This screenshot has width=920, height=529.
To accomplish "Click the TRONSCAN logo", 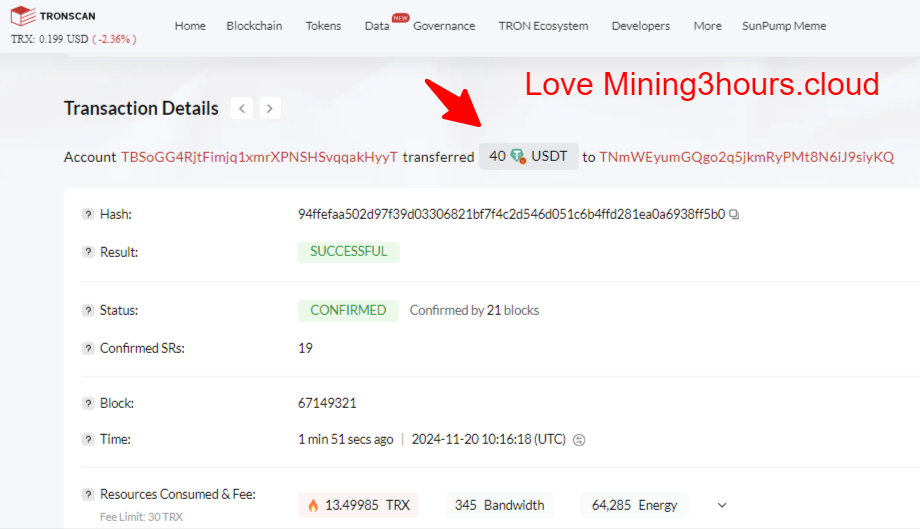I will click(53, 16).
